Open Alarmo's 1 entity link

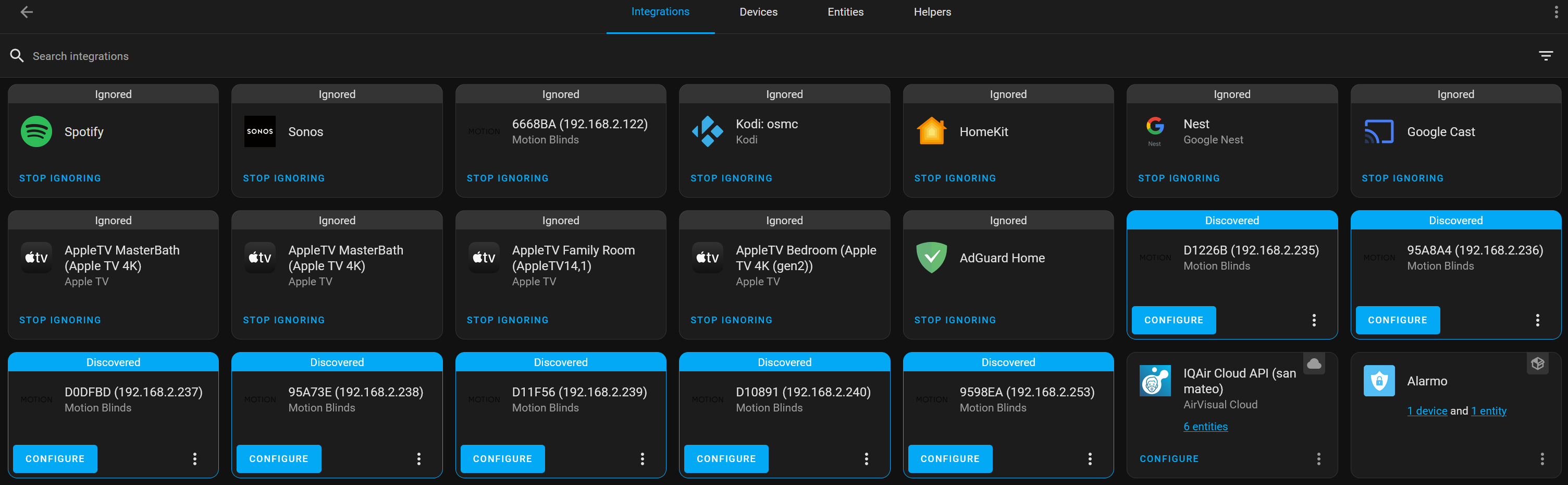point(1488,410)
